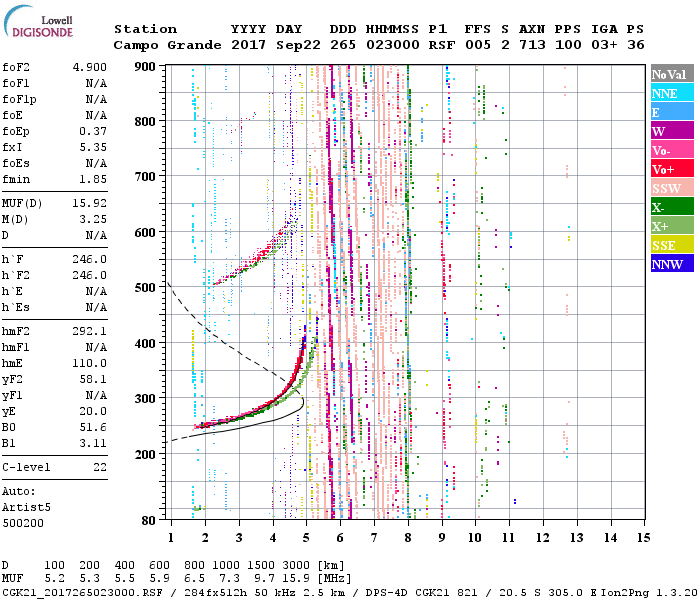Viewport: 700px width, 600px height.
Task: Click the NNE legend color box
Action: coord(672,93)
